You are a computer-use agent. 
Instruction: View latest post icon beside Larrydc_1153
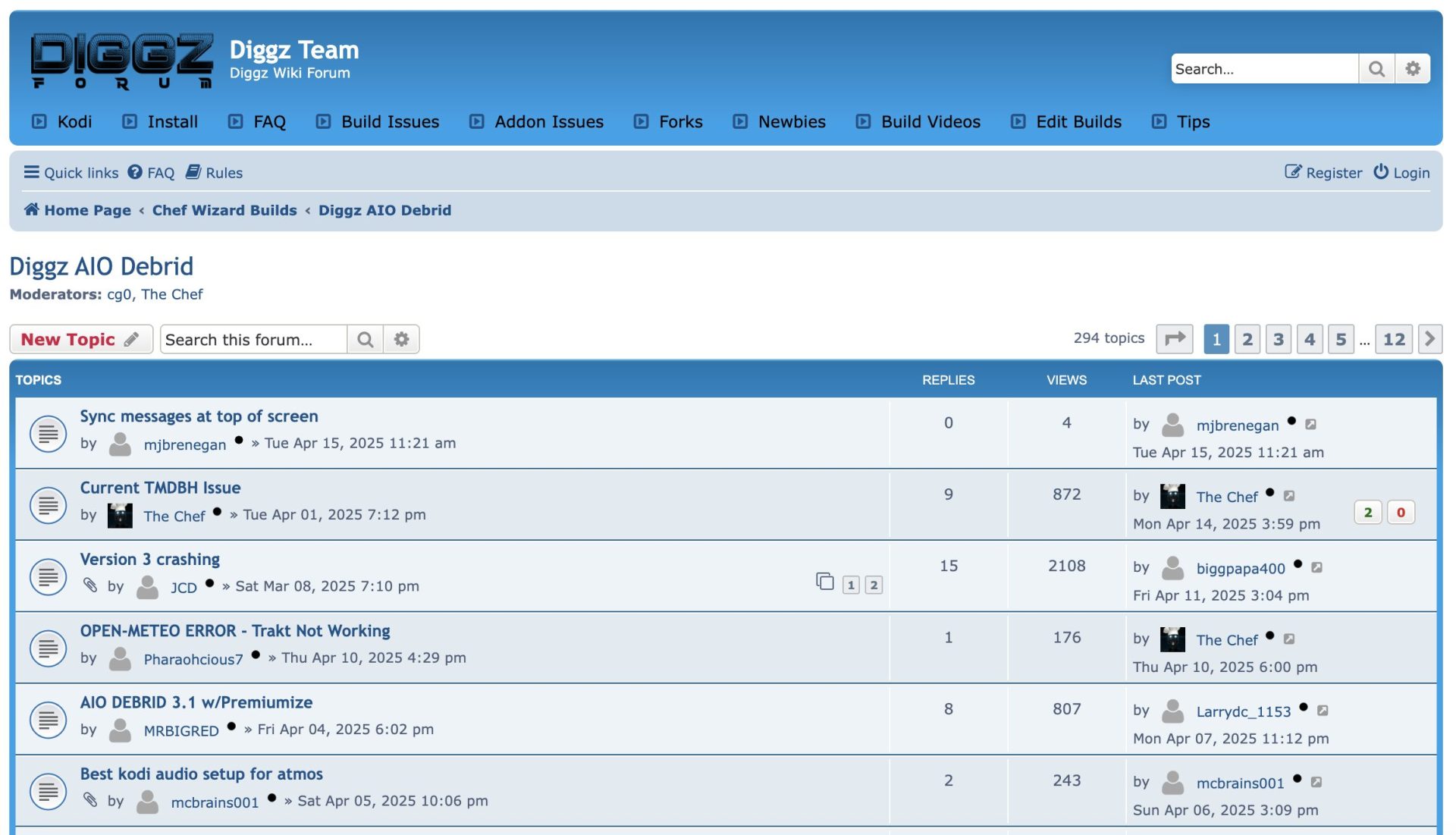1323,711
